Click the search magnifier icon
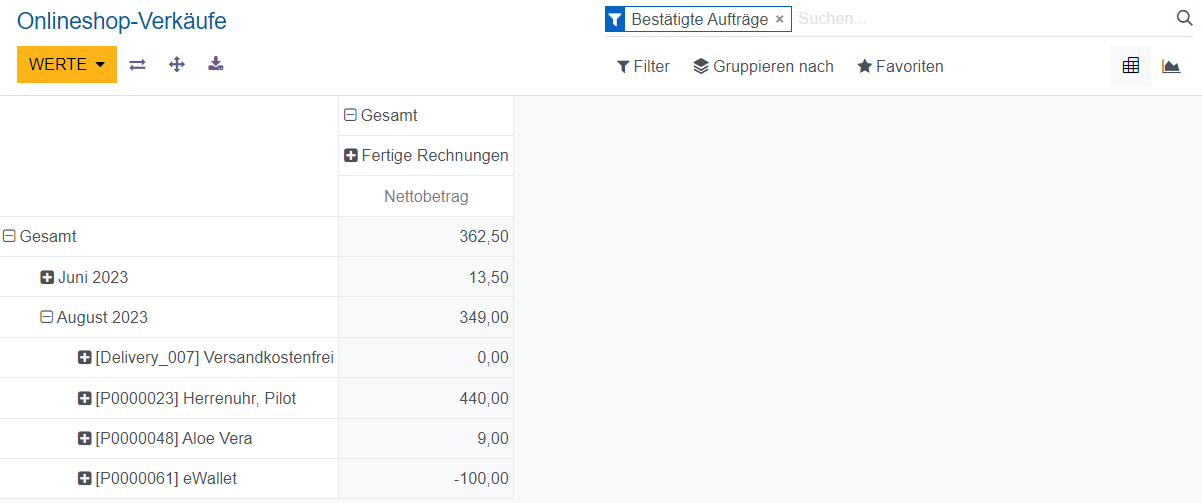 pos(1184,18)
